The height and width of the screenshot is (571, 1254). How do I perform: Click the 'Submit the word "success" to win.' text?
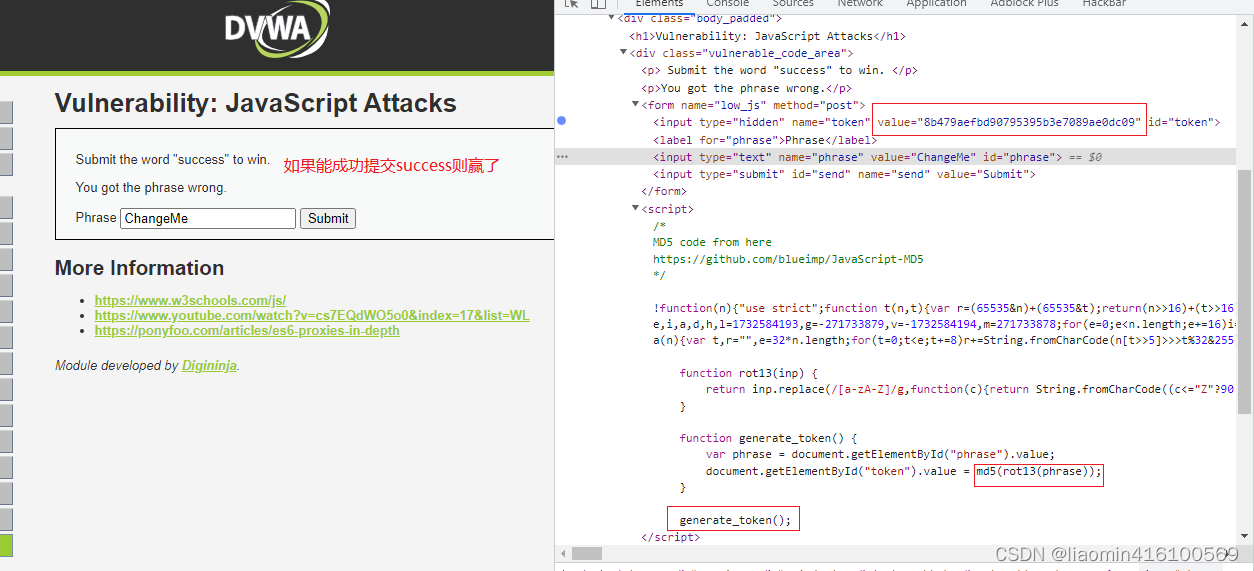click(x=173, y=159)
